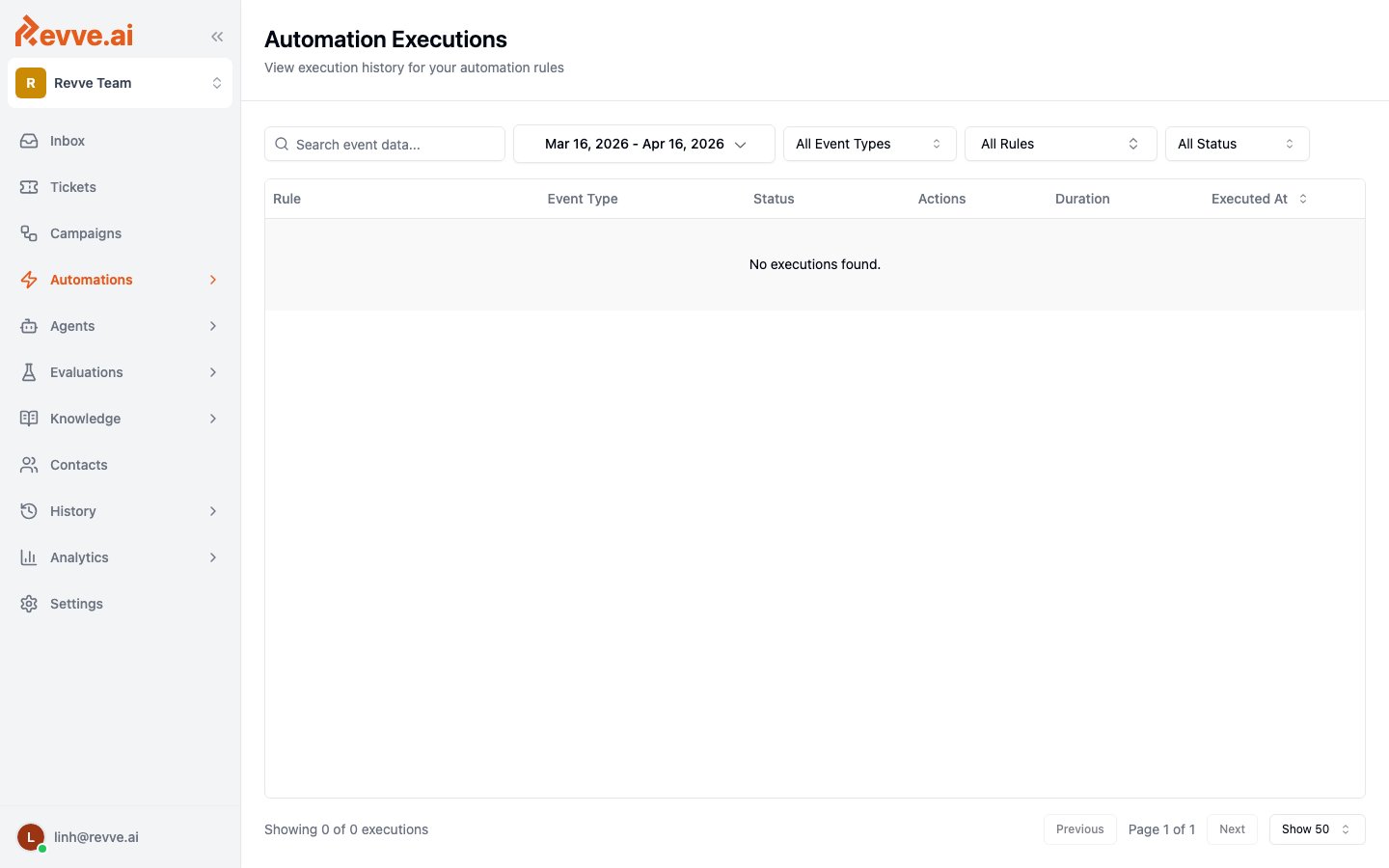The image size is (1389, 868).
Task: Open the Mar 16 - Apr 16 date range picker
Action: pyautogui.click(x=644, y=144)
